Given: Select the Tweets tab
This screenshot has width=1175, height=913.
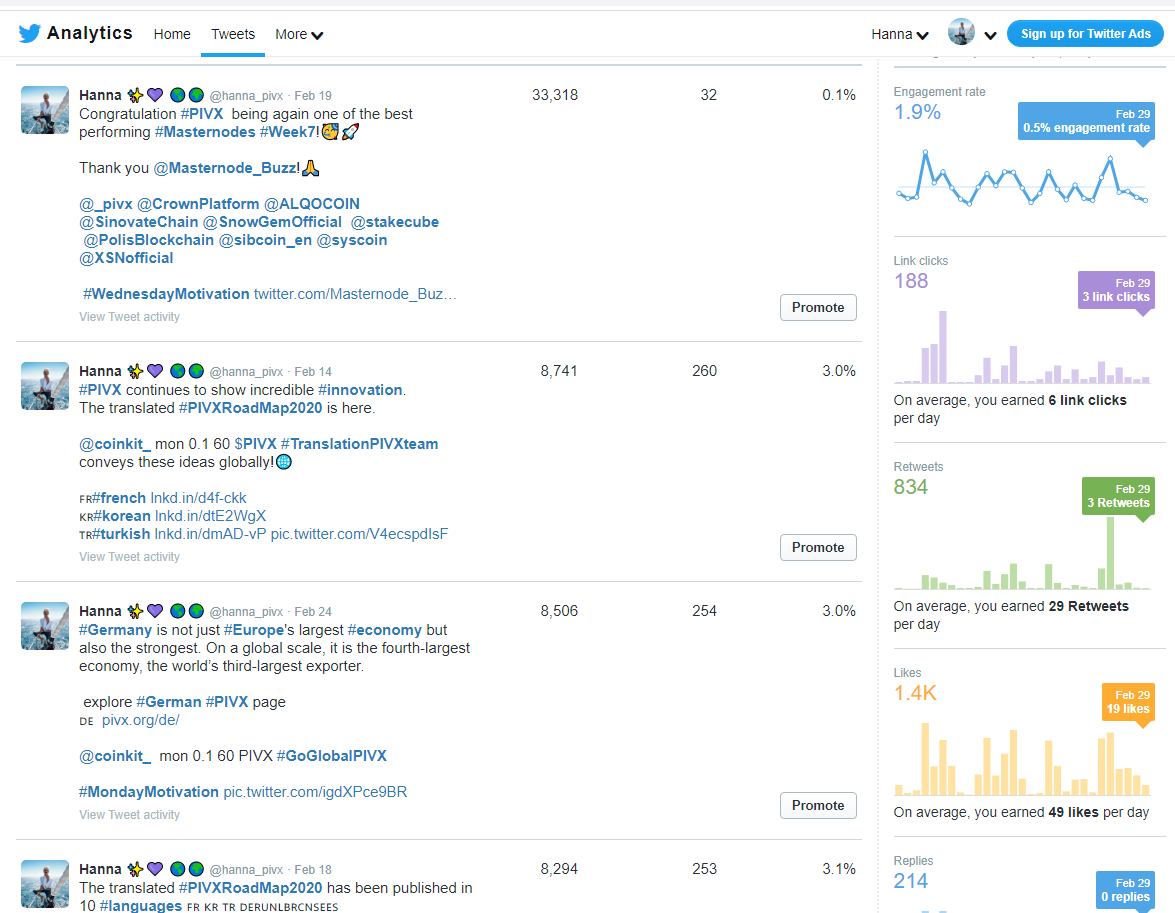Looking at the screenshot, I should [233, 34].
